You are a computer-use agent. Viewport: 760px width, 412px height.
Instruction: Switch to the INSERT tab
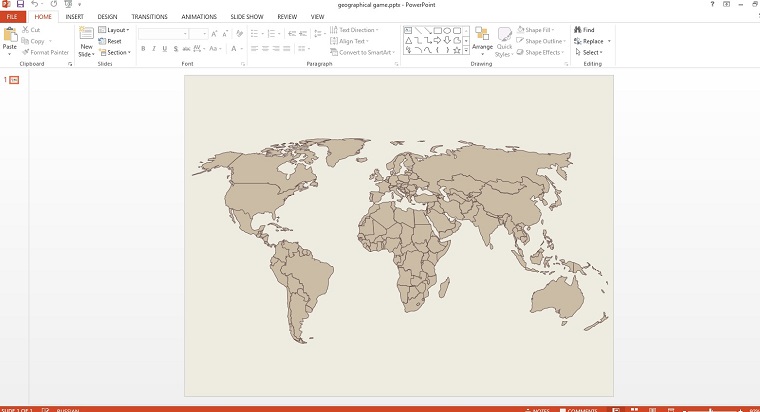point(74,17)
